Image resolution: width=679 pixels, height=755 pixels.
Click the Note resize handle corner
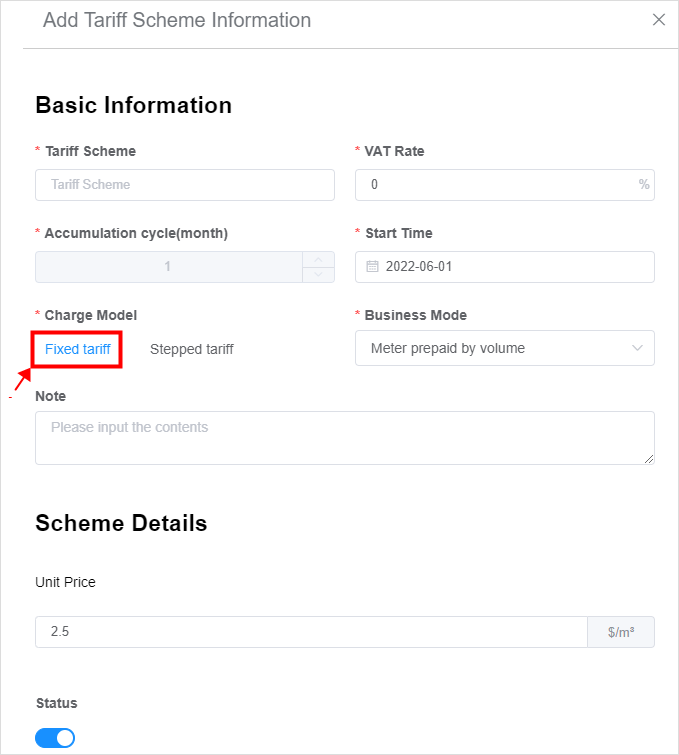[x=649, y=459]
